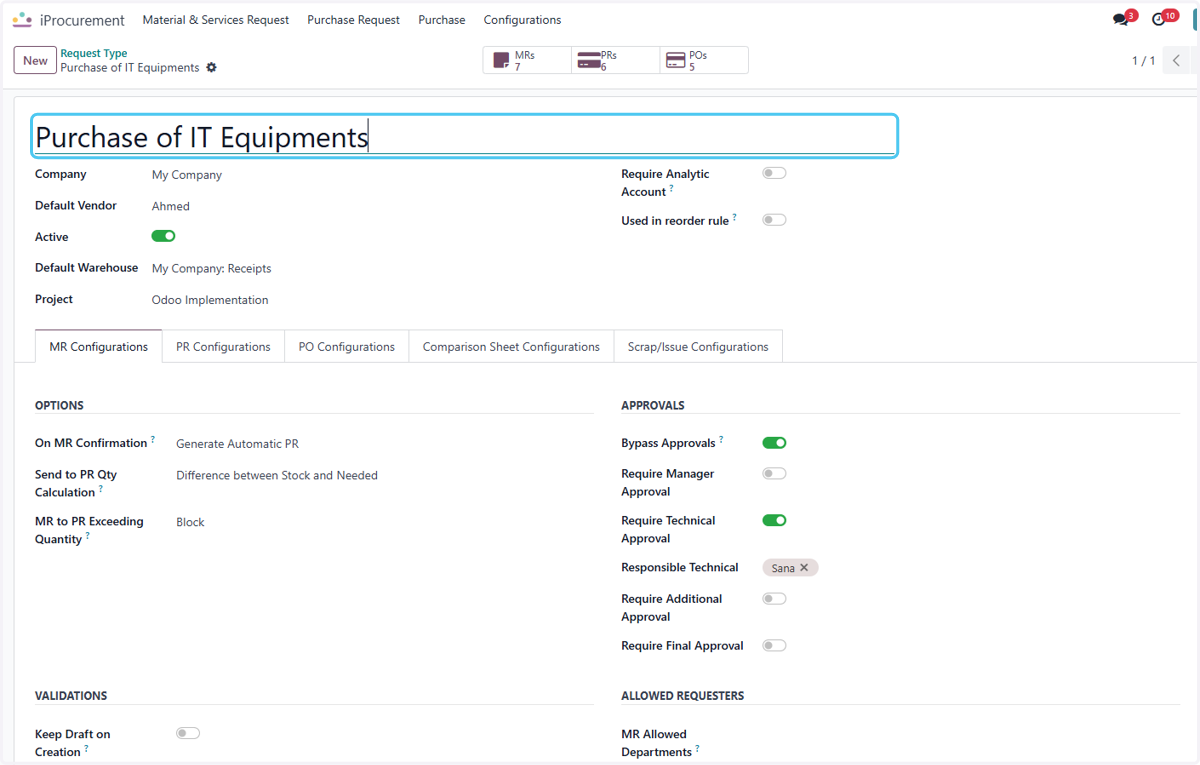Show help for Keep Draft on Creation
This screenshot has width=1200, height=765.
pyautogui.click(x=86, y=749)
